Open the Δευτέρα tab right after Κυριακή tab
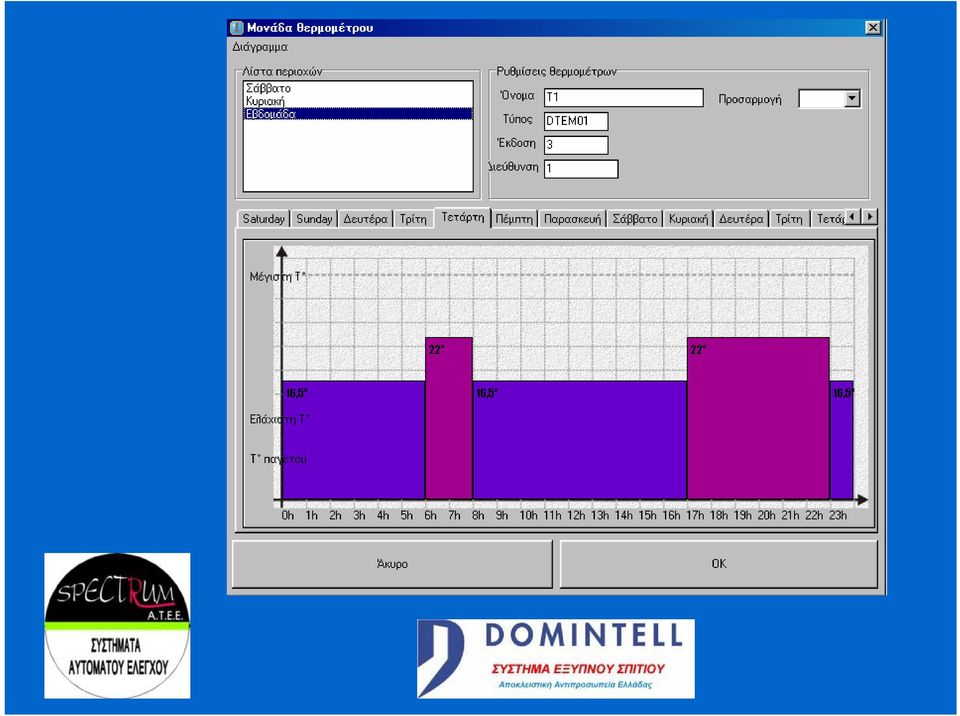The width and height of the screenshot is (960, 716). coord(741,219)
